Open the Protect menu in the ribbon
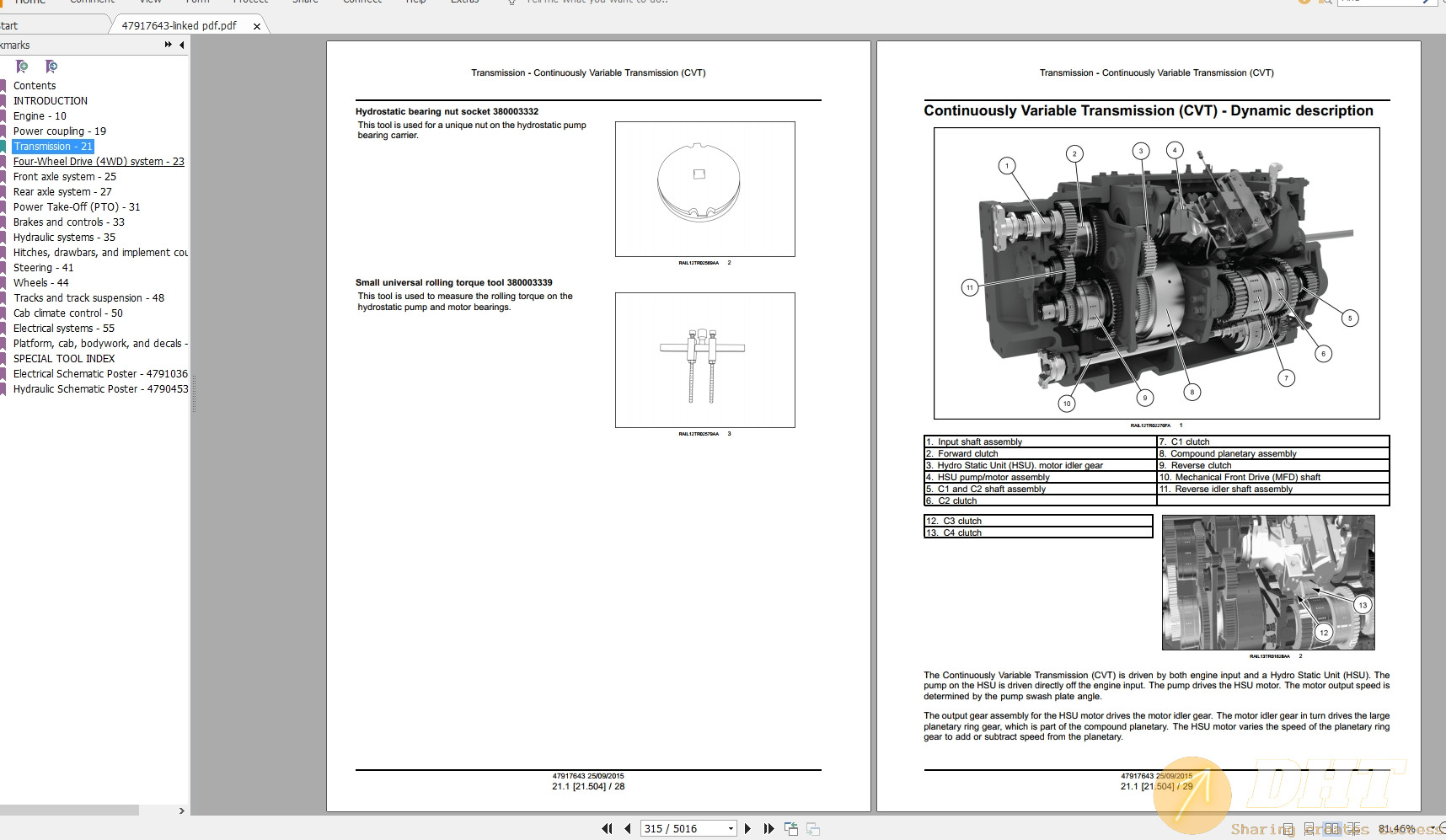This screenshot has height=840, width=1446. coord(251,3)
